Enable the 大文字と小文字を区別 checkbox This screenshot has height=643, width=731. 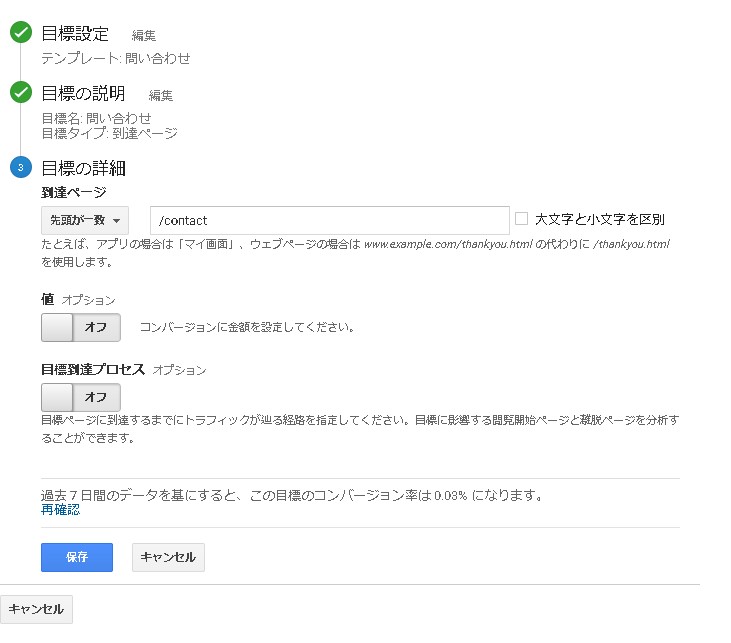coord(521,219)
